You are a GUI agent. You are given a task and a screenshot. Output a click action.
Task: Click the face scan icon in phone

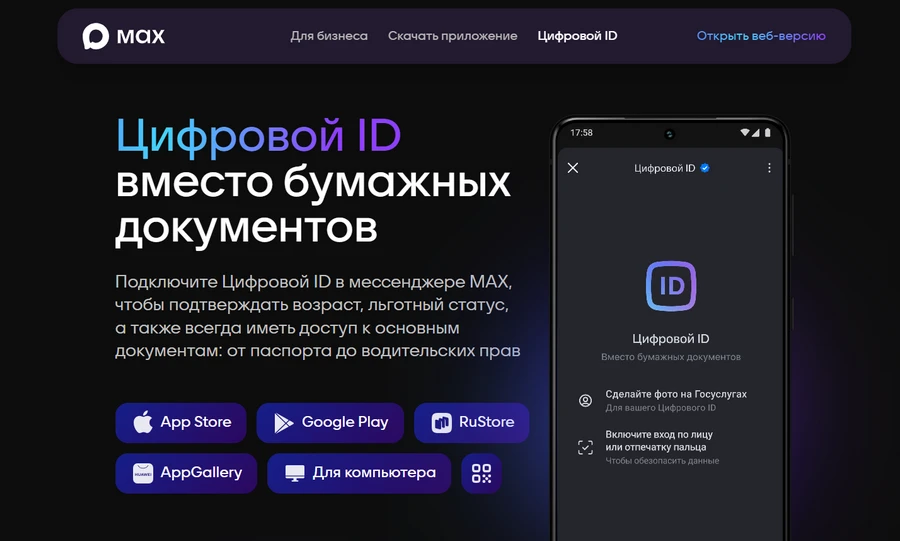585,447
